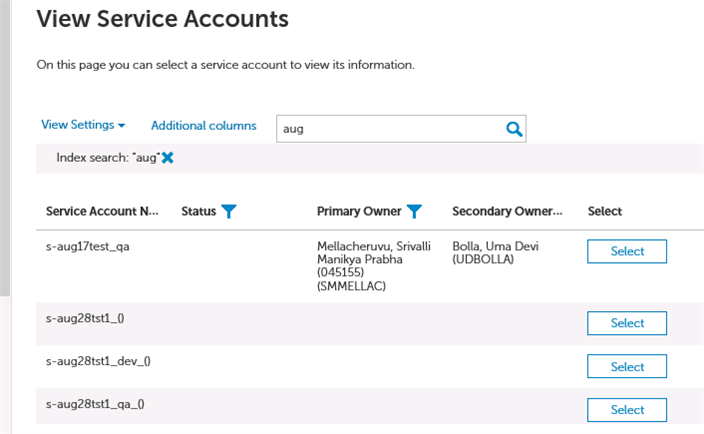Sort by Secondary Owner column header
704x434 pixels.
pyautogui.click(x=507, y=211)
